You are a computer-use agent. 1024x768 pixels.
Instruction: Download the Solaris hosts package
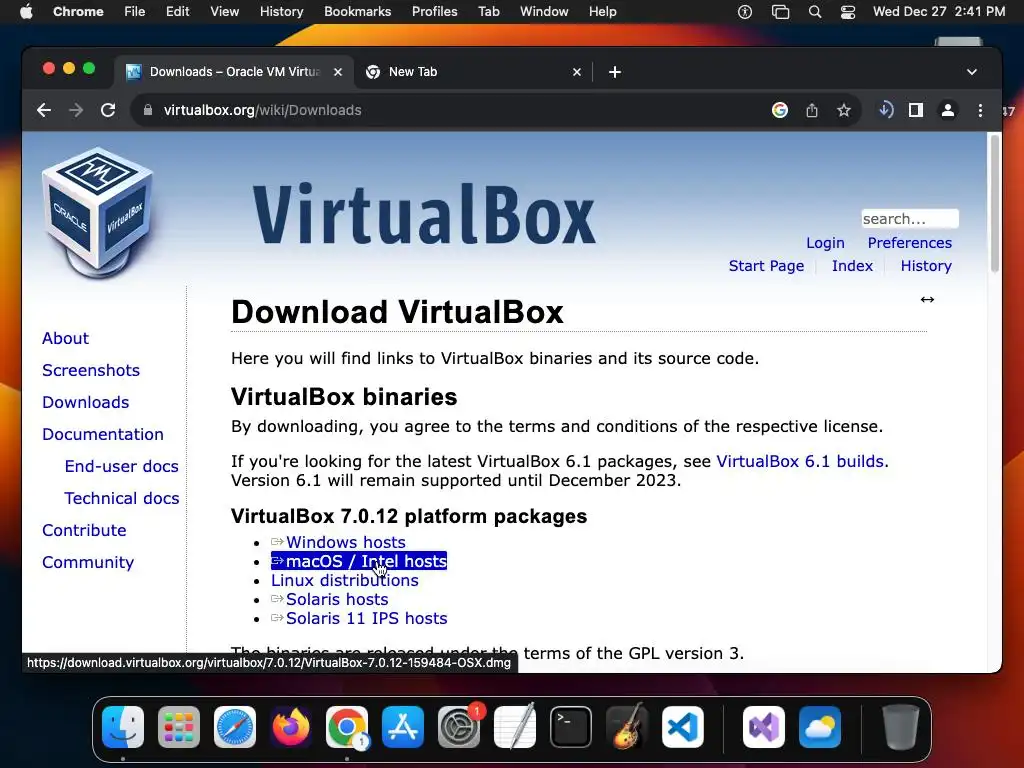(x=330, y=600)
